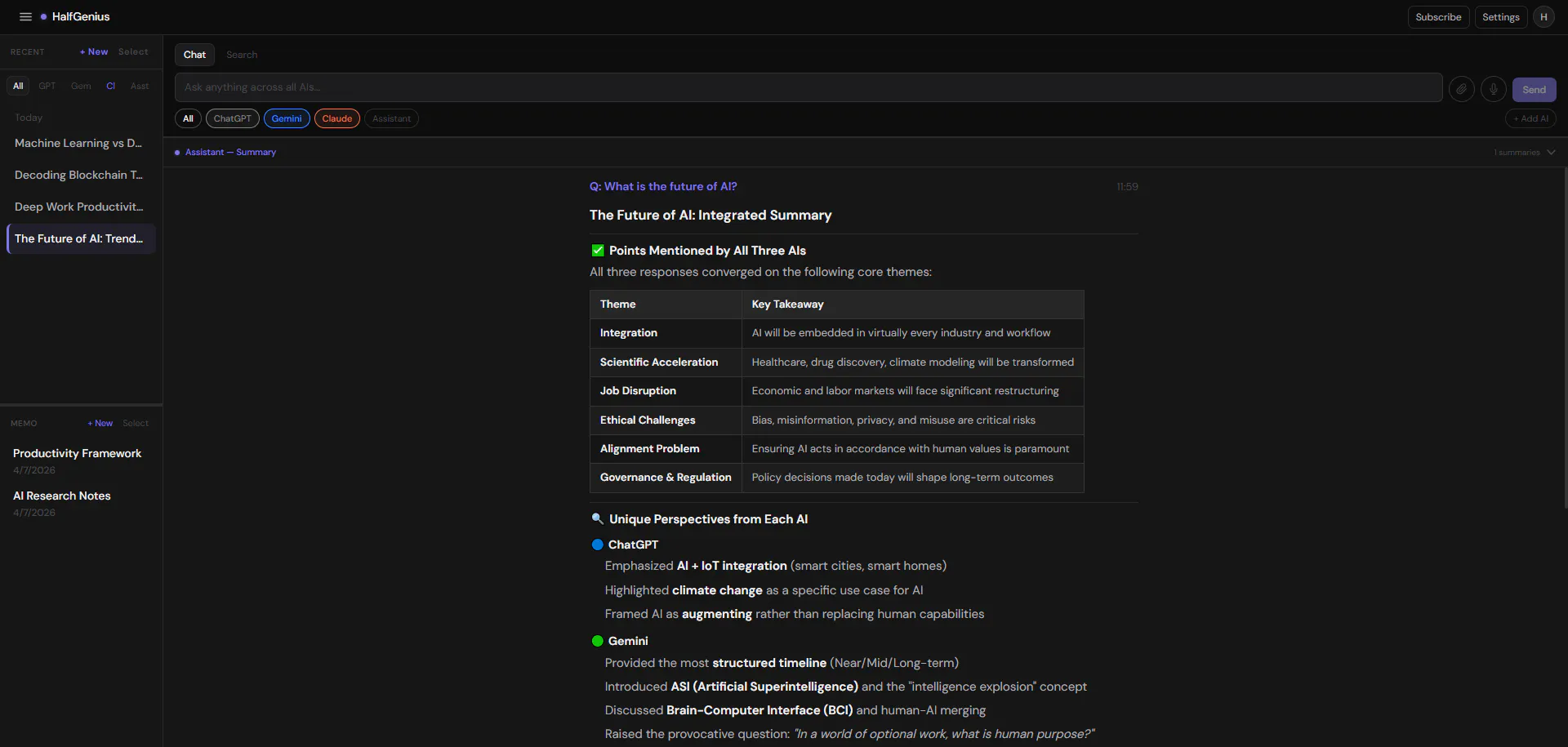1568x747 pixels.
Task: Click the Assistant — Summary label
Action: click(230, 152)
